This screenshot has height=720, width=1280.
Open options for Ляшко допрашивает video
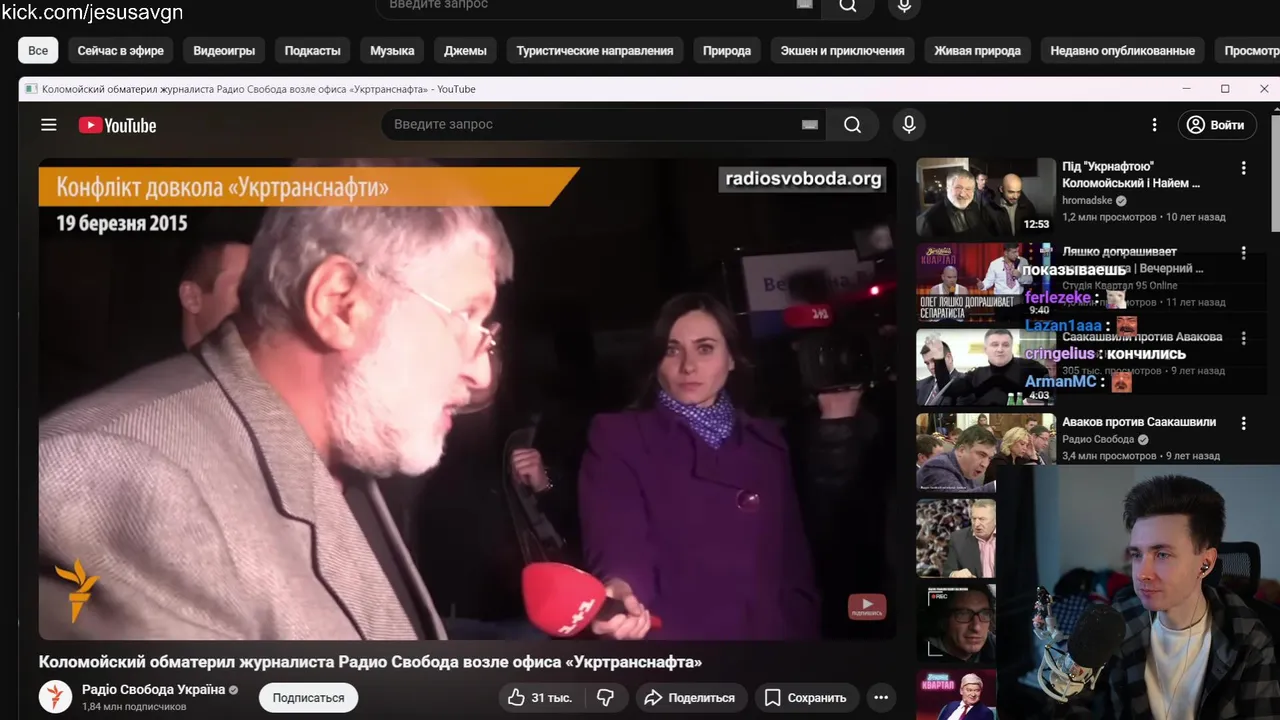pyautogui.click(x=1244, y=253)
